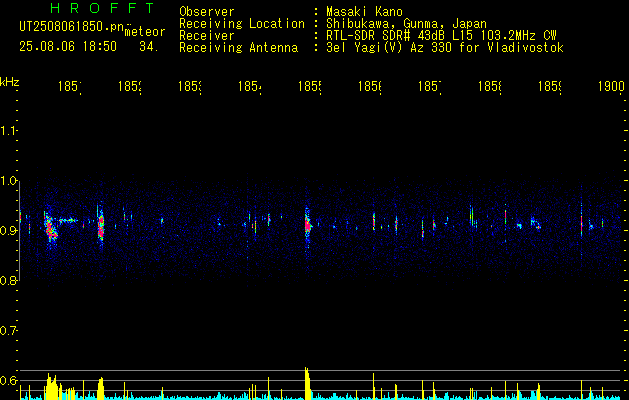Click the 1900 time axis label
This screenshot has height=400, width=629.
611,86
